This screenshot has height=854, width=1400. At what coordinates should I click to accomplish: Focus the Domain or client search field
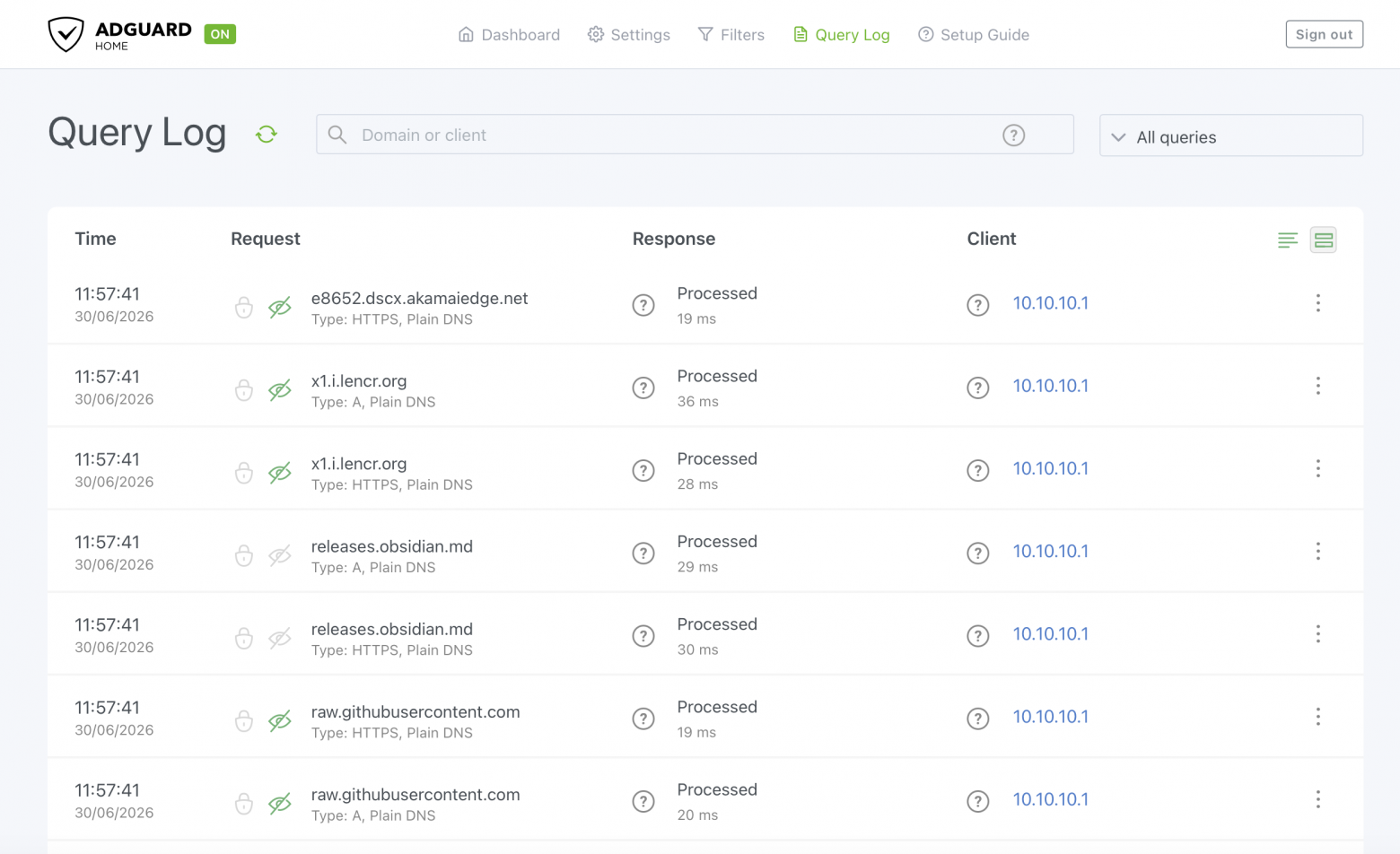point(695,135)
